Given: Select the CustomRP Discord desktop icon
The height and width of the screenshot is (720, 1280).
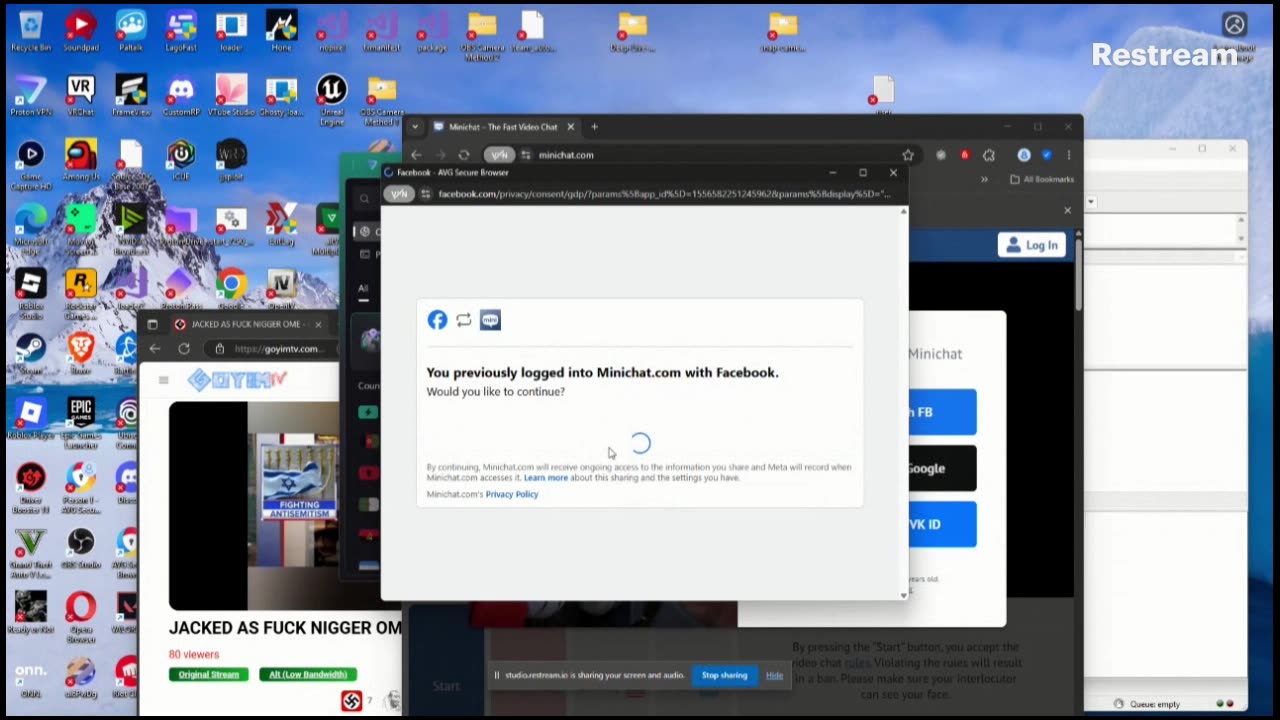Looking at the screenshot, I should pyautogui.click(x=181, y=95).
